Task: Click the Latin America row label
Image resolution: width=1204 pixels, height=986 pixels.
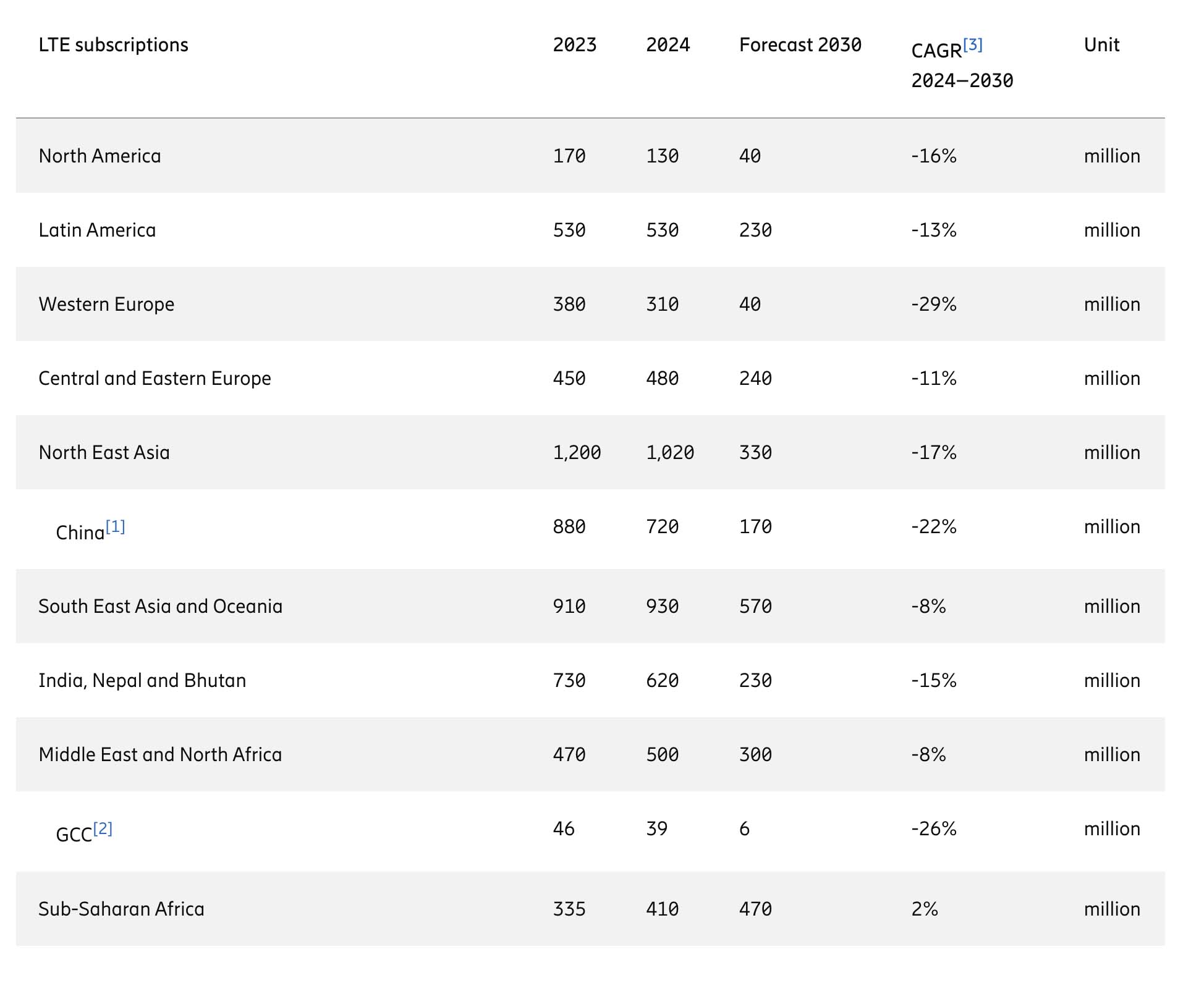Action: [x=97, y=230]
